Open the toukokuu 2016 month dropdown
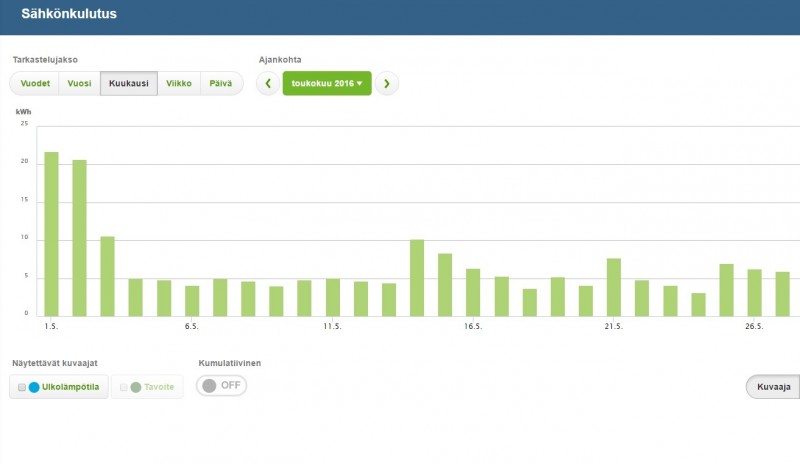 coord(327,84)
